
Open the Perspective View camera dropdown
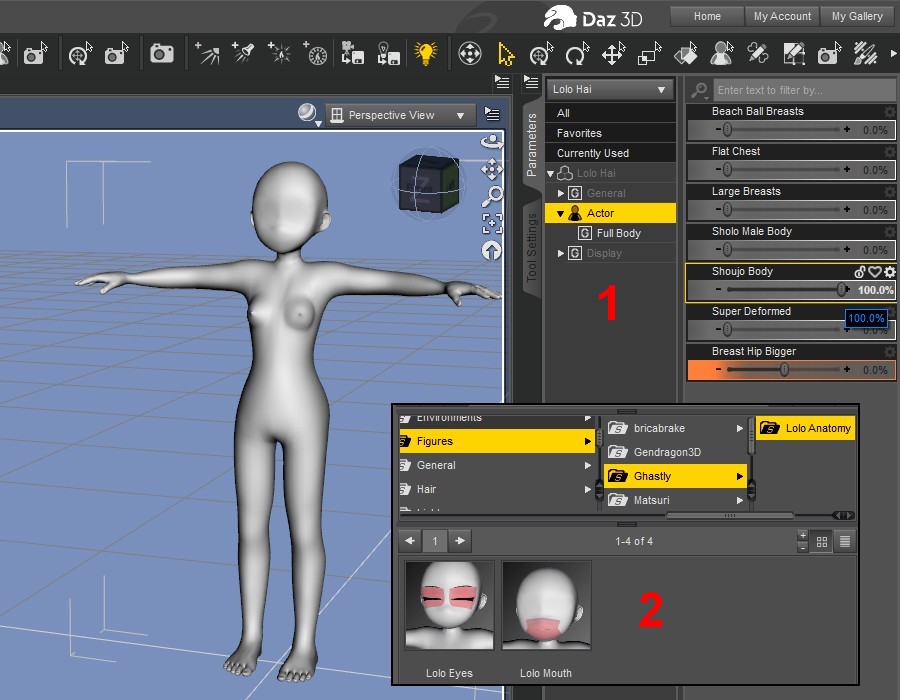(x=401, y=115)
